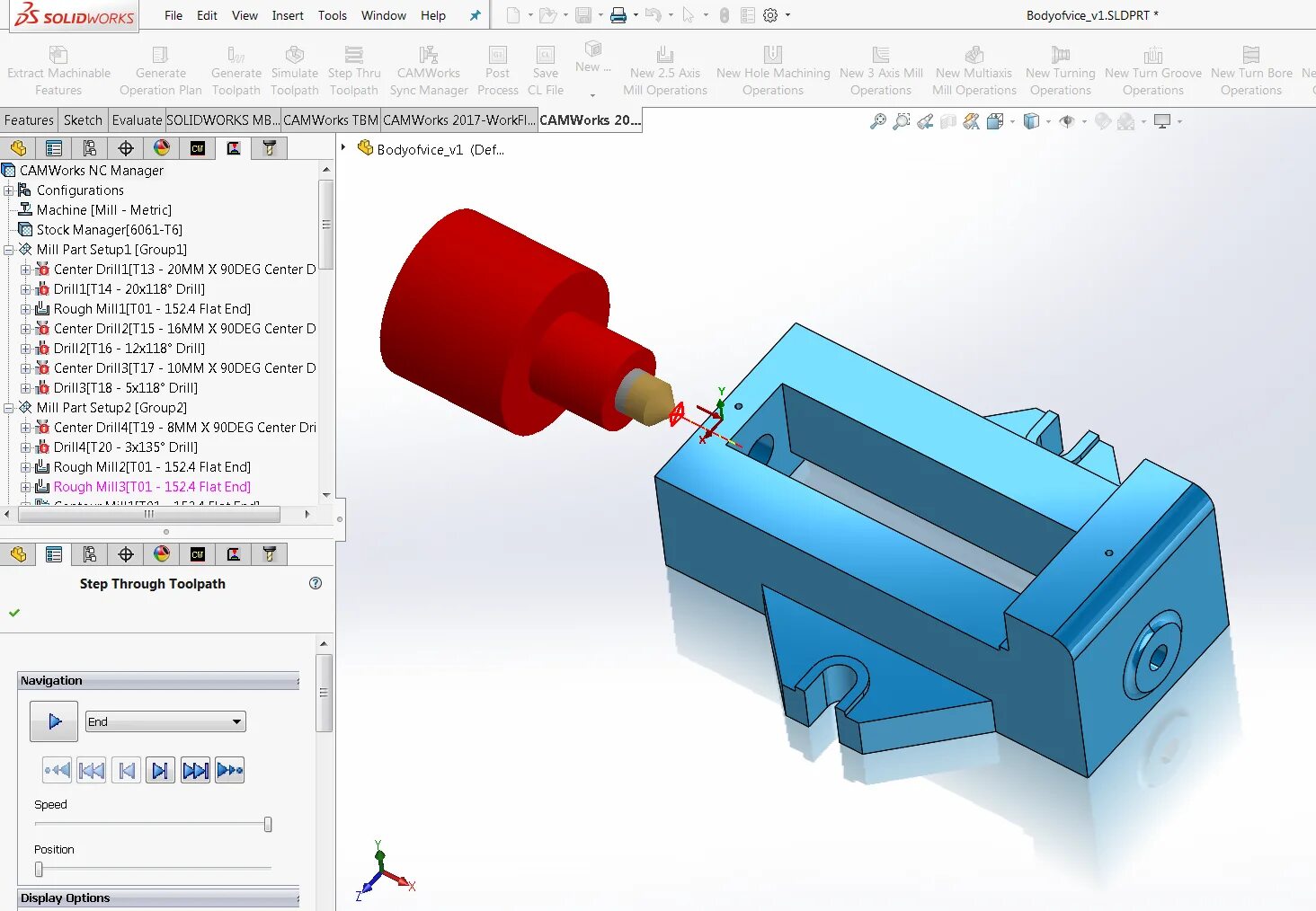Image resolution: width=1316 pixels, height=911 pixels.
Task: Expand the Configurations node
Action: (9, 190)
